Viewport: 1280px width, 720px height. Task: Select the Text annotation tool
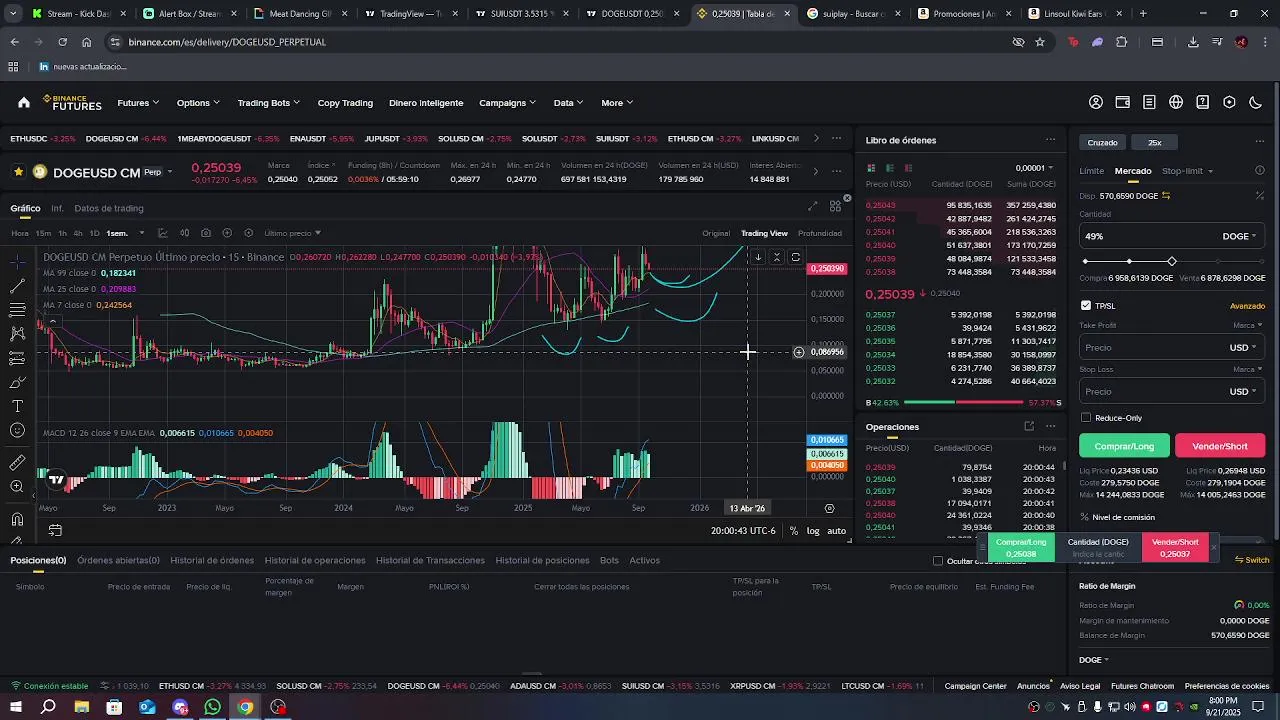[18, 406]
